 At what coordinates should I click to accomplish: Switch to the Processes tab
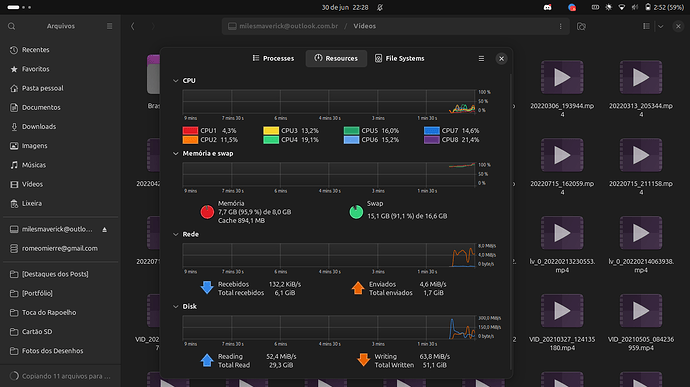coord(273,58)
